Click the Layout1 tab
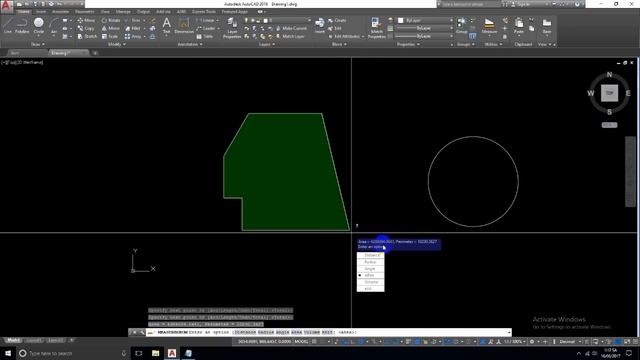640x360 pixels. [x=33, y=340]
